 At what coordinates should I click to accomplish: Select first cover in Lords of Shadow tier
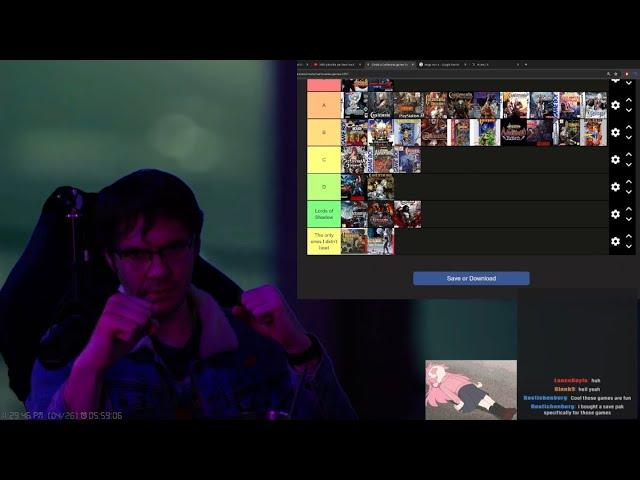pos(354,214)
